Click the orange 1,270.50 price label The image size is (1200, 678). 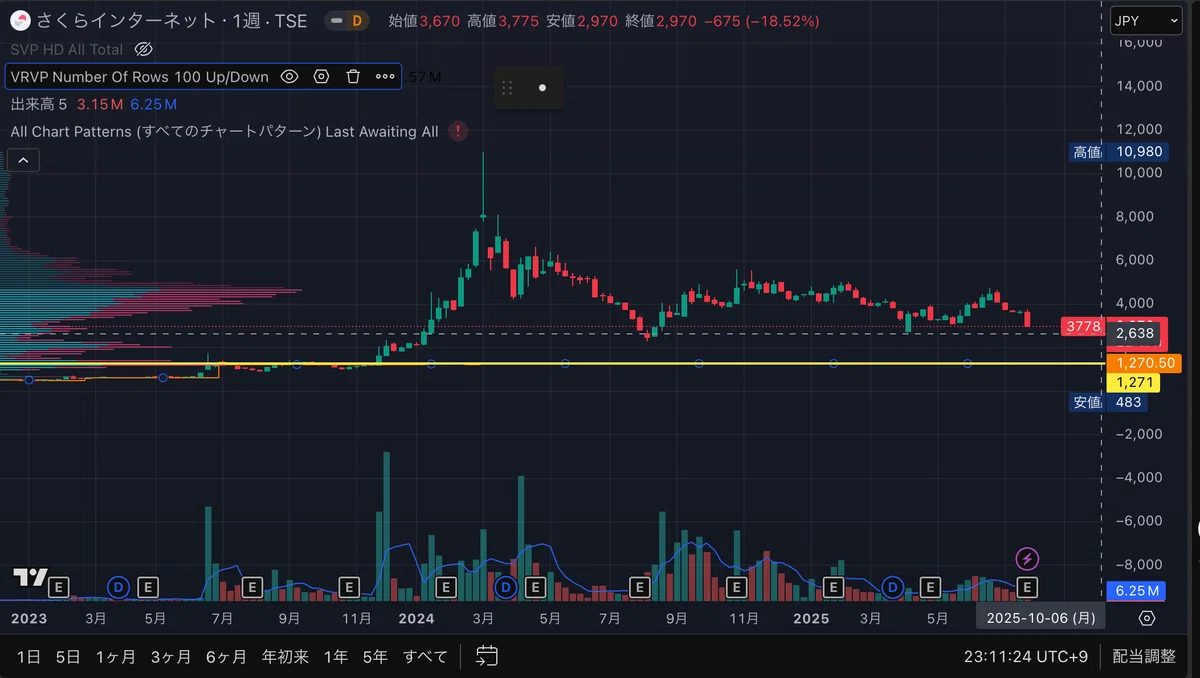[x=1145, y=363]
